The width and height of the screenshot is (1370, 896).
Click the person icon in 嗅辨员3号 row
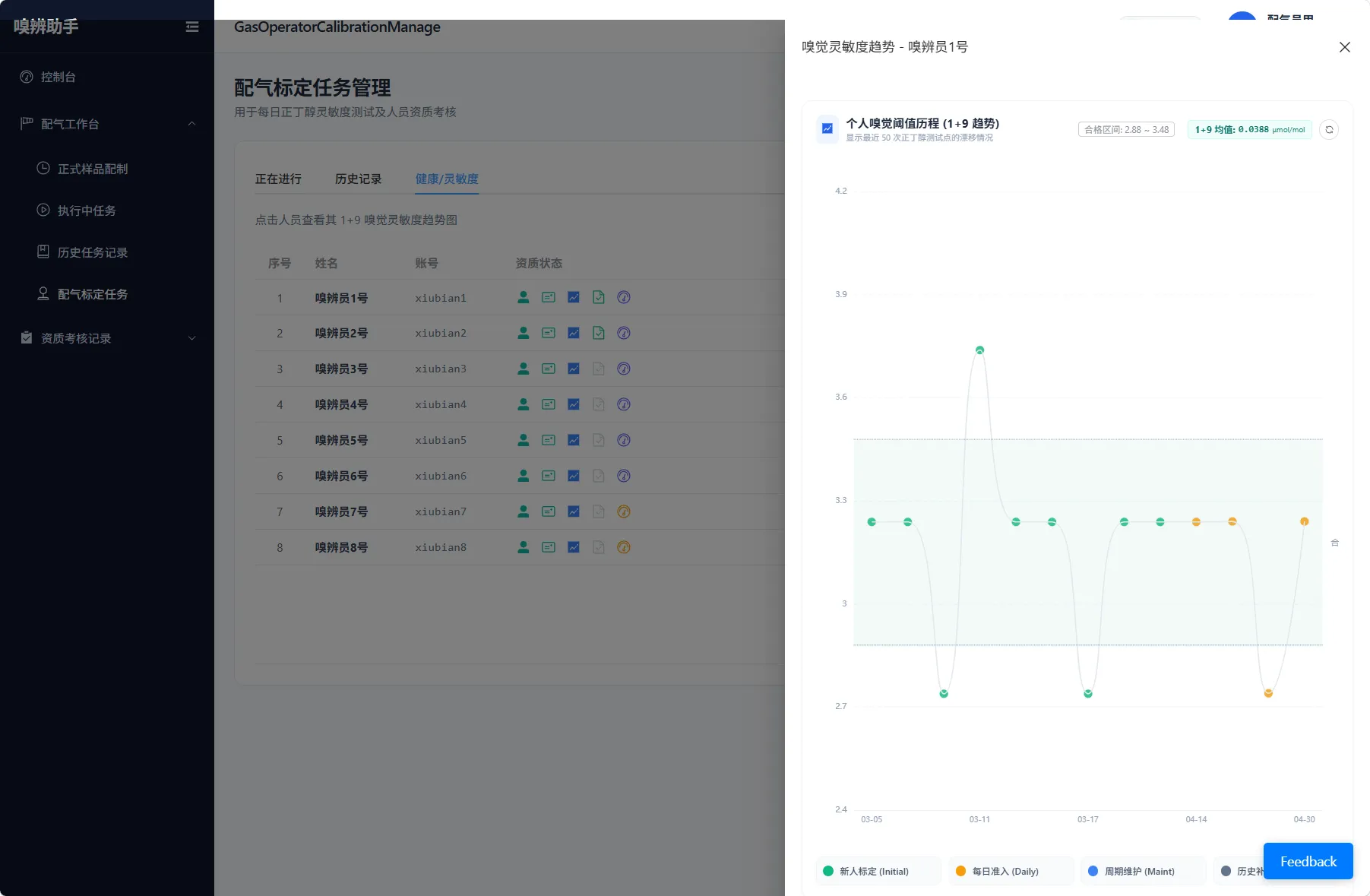point(524,369)
